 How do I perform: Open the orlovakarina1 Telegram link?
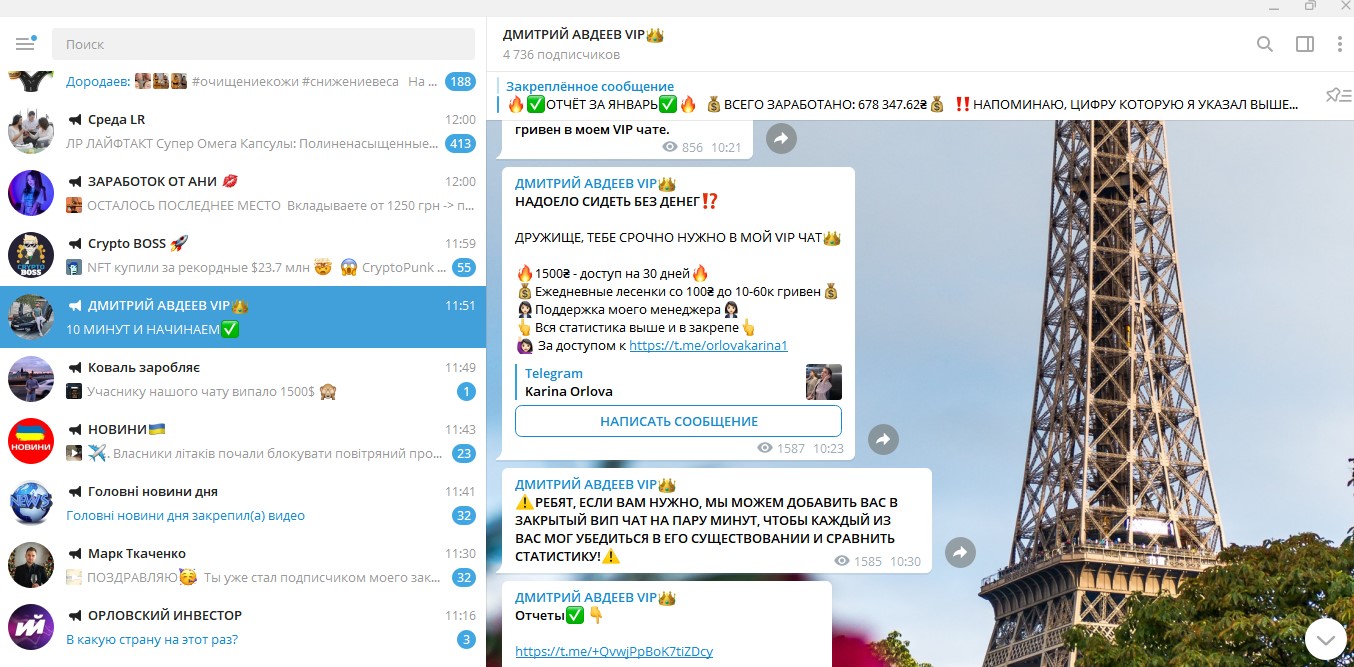[x=708, y=346]
